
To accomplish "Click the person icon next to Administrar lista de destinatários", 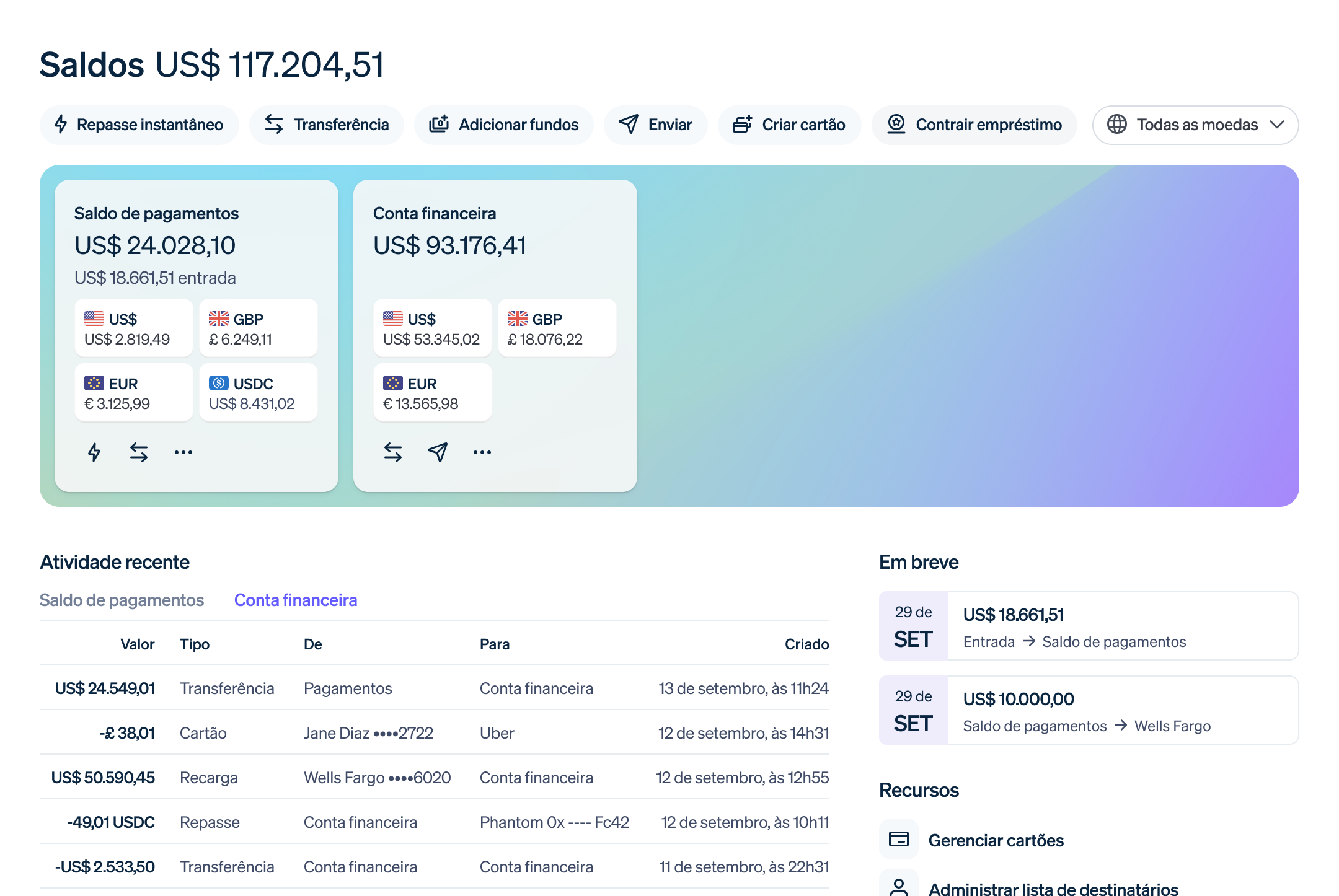I will (898, 887).
